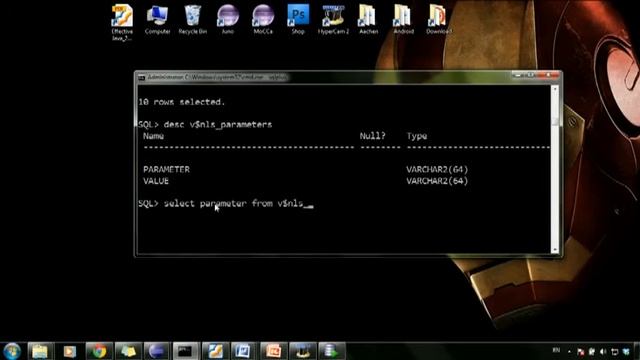The height and width of the screenshot is (360, 640).
Task: Click the 'VALUE' column name text
Action: [156, 181]
